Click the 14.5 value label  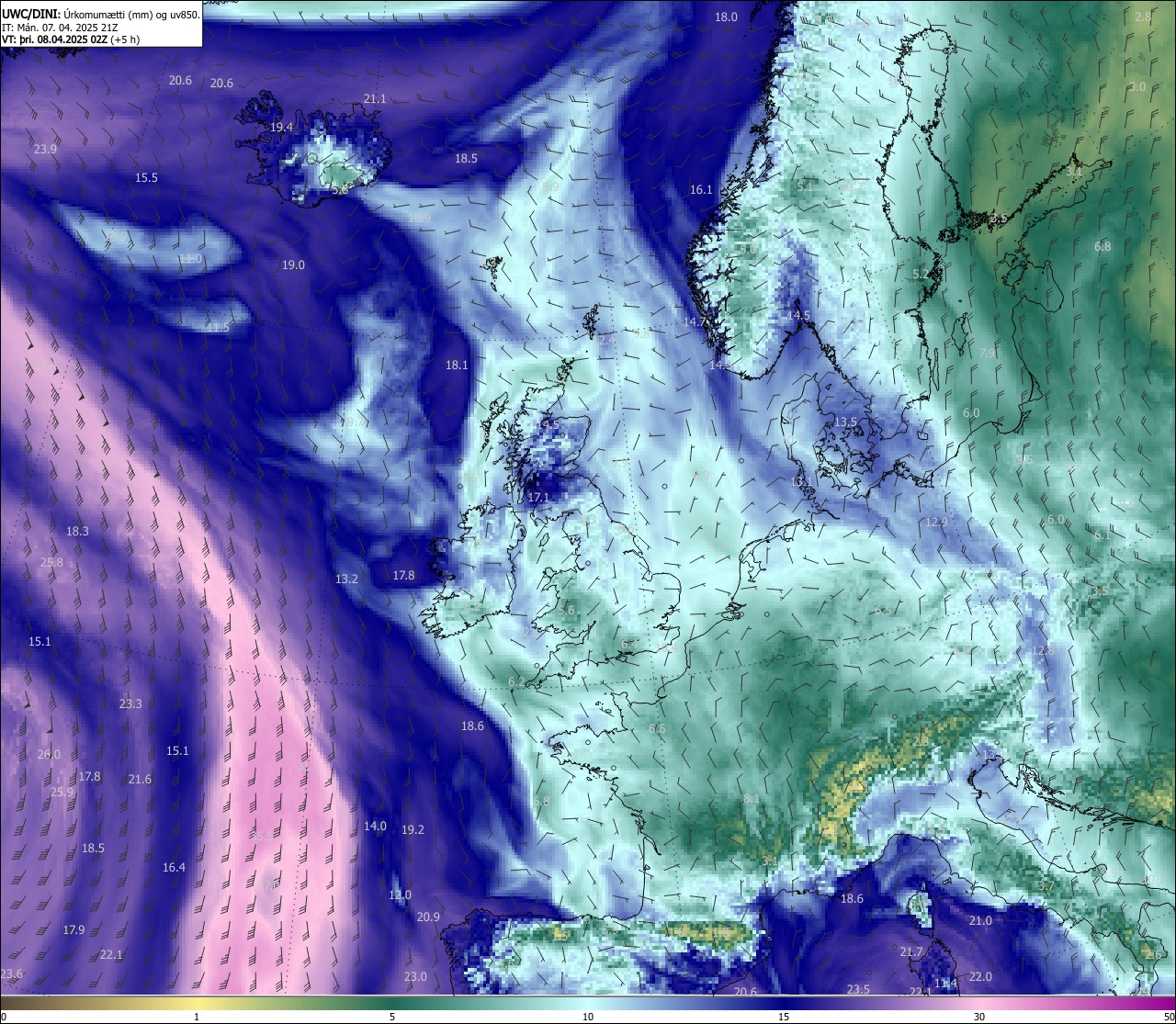(798, 315)
